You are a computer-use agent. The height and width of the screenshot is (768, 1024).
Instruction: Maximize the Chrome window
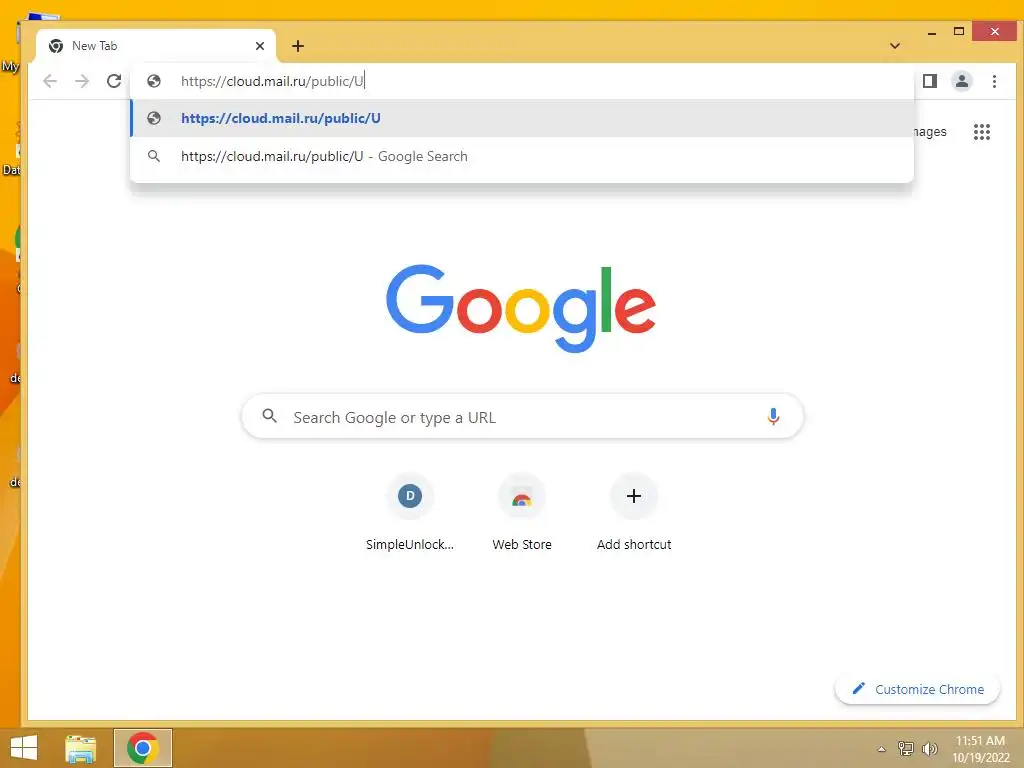pos(959,31)
